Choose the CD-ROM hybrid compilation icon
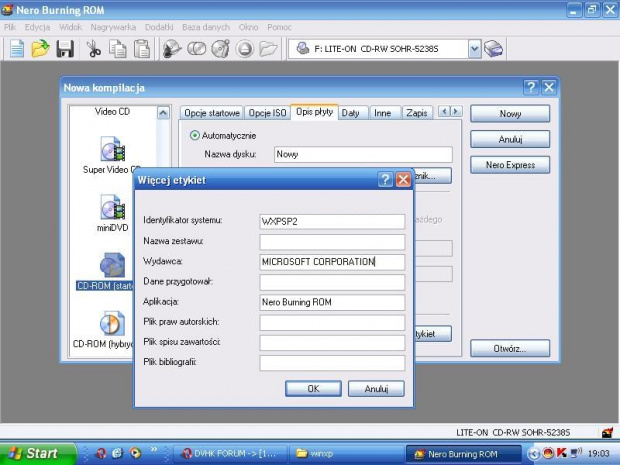The height and width of the screenshot is (465, 620). tap(112, 325)
